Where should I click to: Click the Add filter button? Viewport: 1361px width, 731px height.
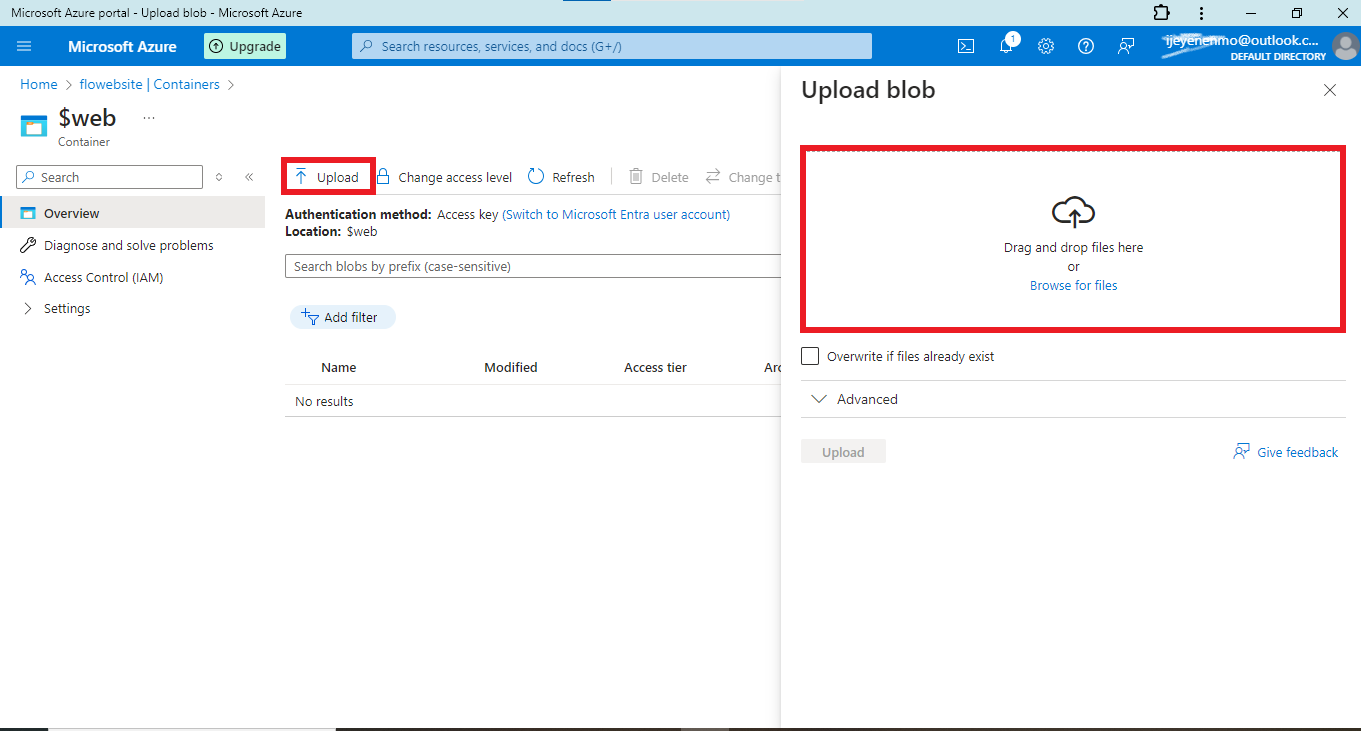coord(342,317)
